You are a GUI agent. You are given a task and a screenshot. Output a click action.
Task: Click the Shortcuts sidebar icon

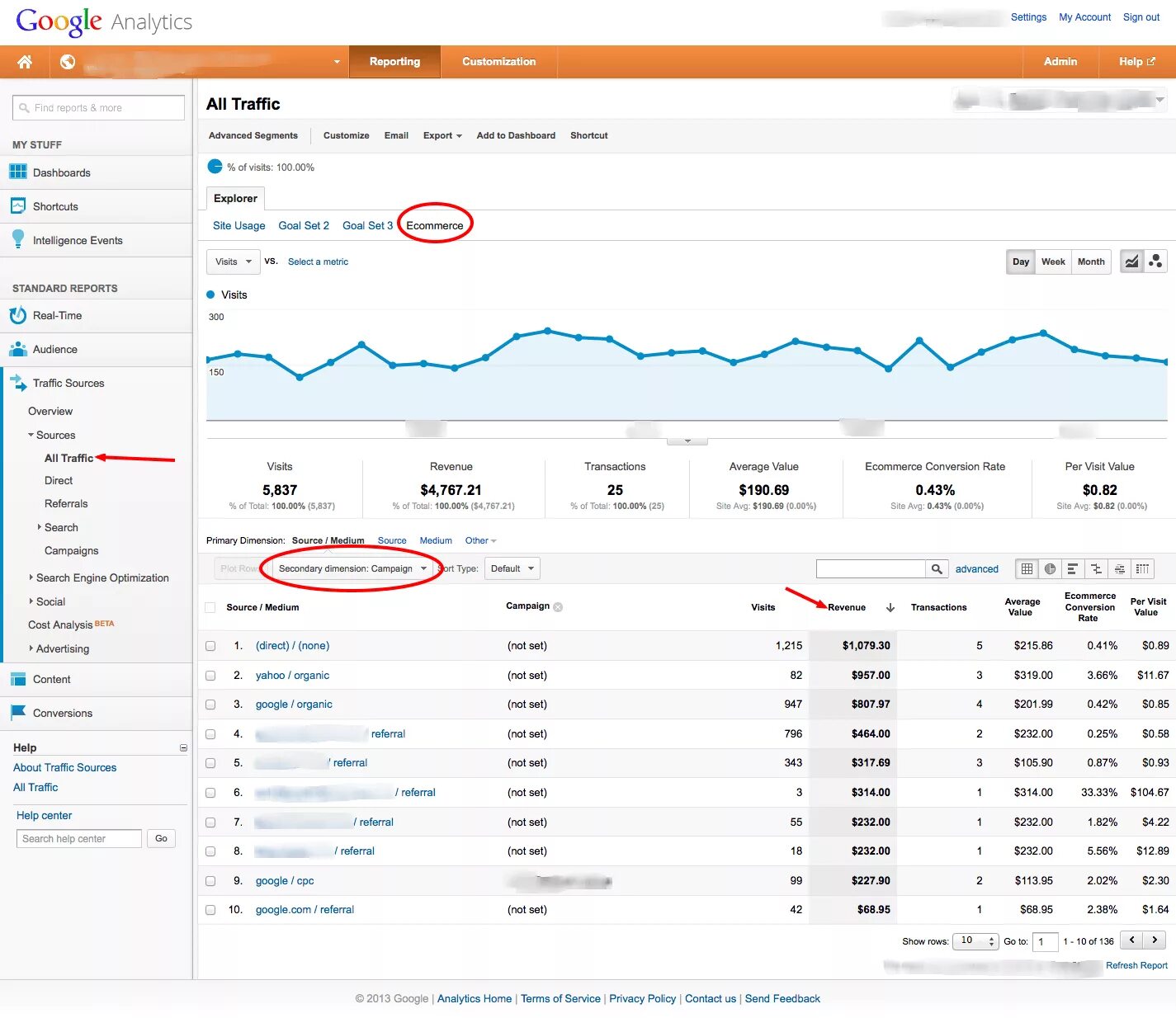18,206
